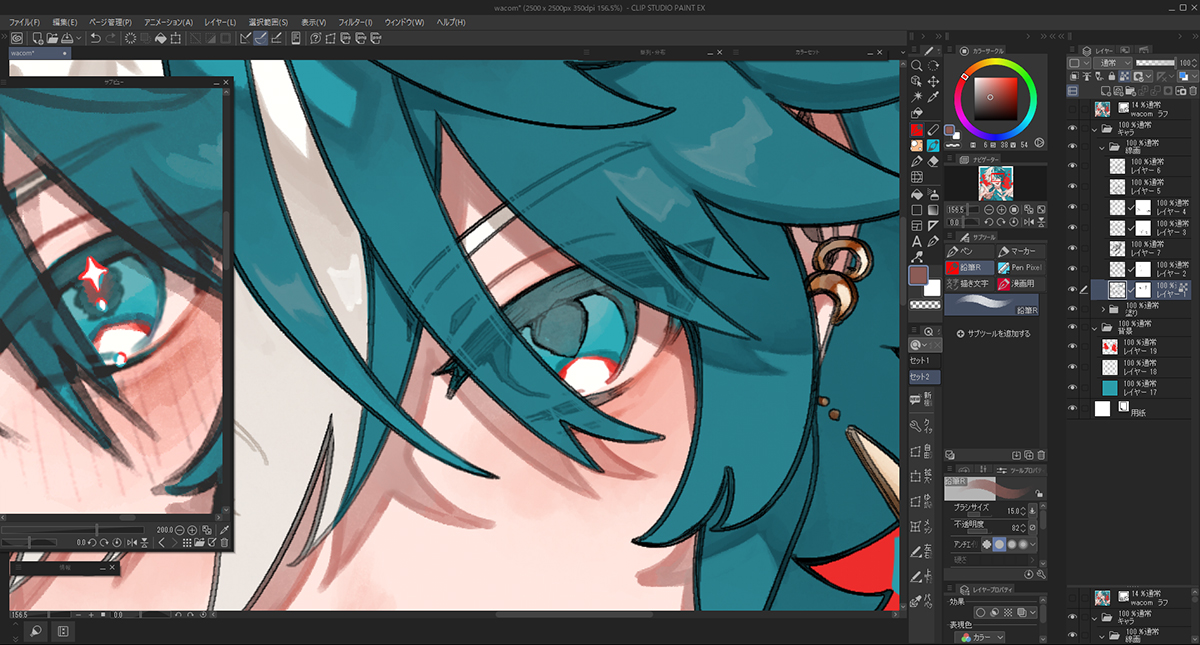
Task: Click the Zoom out icon in the Navigator
Action: pyautogui.click(x=989, y=210)
